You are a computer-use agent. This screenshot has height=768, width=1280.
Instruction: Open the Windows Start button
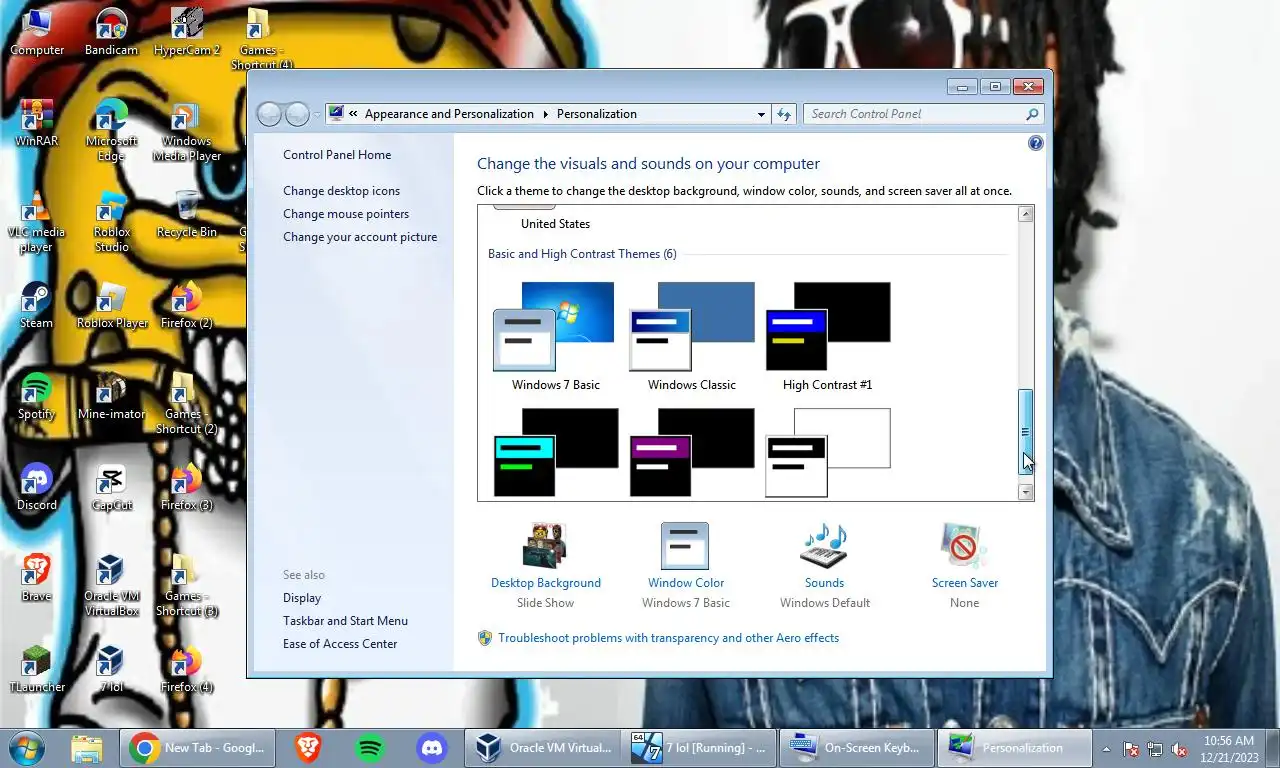(27, 748)
